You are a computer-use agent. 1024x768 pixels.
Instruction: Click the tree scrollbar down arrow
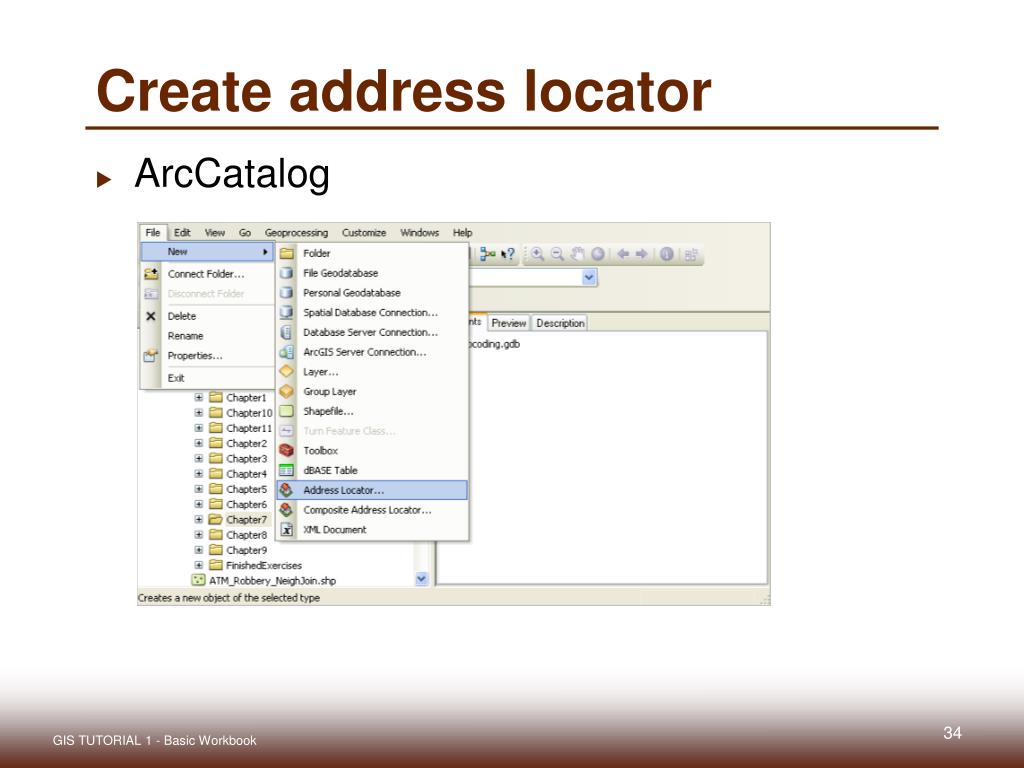pyautogui.click(x=421, y=578)
